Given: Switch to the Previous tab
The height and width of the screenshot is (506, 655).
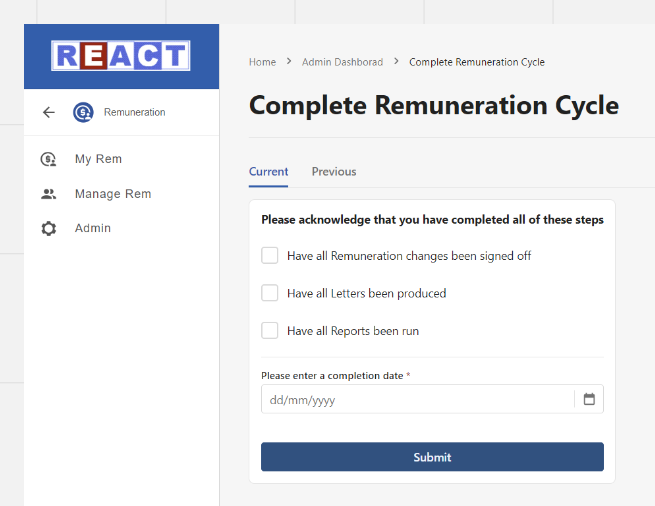Looking at the screenshot, I should coord(334,172).
